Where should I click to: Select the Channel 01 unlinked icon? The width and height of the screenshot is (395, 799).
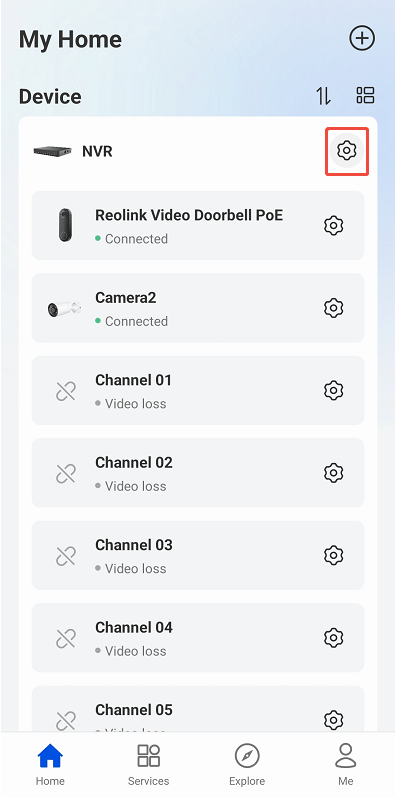[66, 391]
